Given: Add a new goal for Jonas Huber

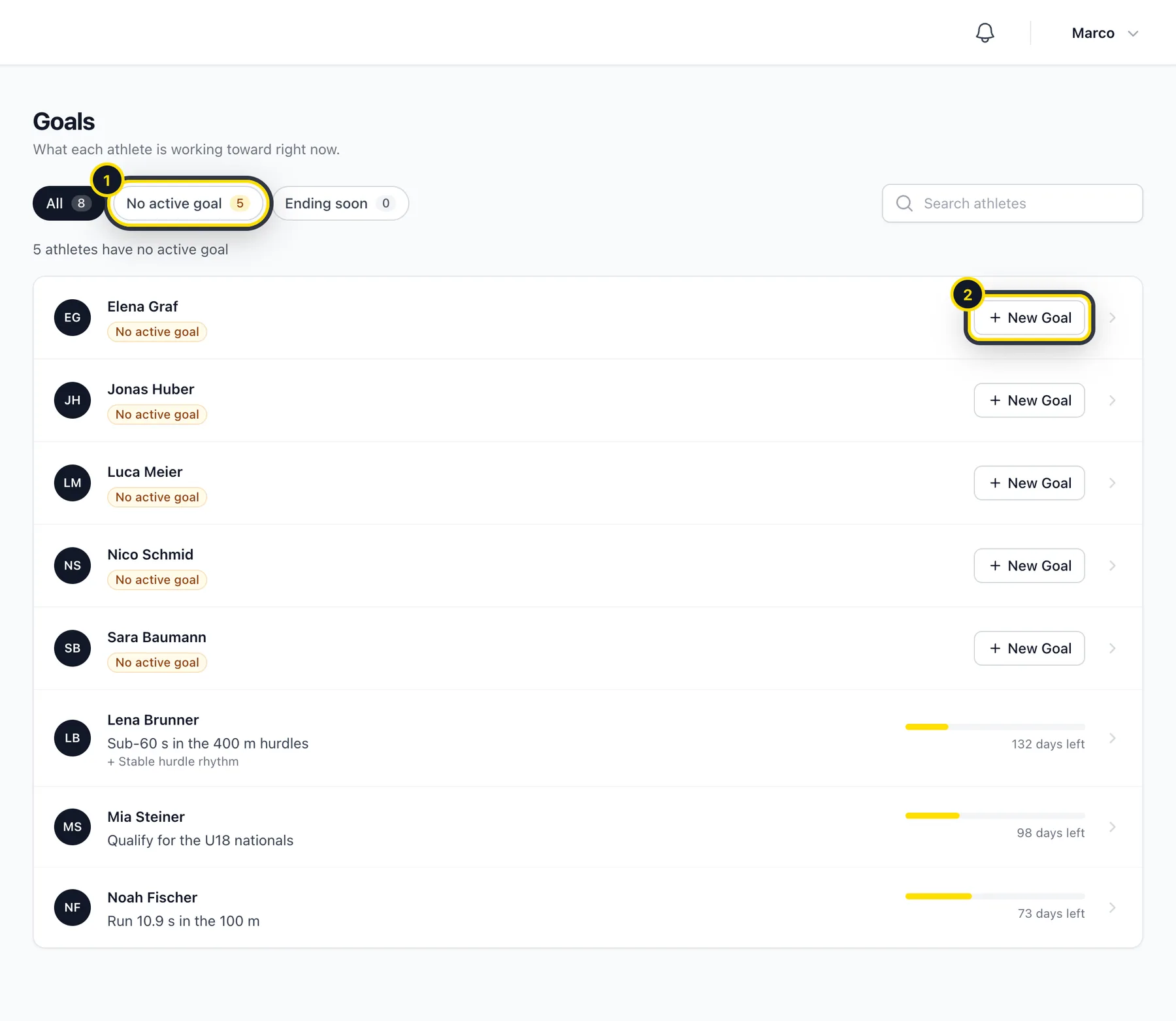Looking at the screenshot, I should 1029,400.
